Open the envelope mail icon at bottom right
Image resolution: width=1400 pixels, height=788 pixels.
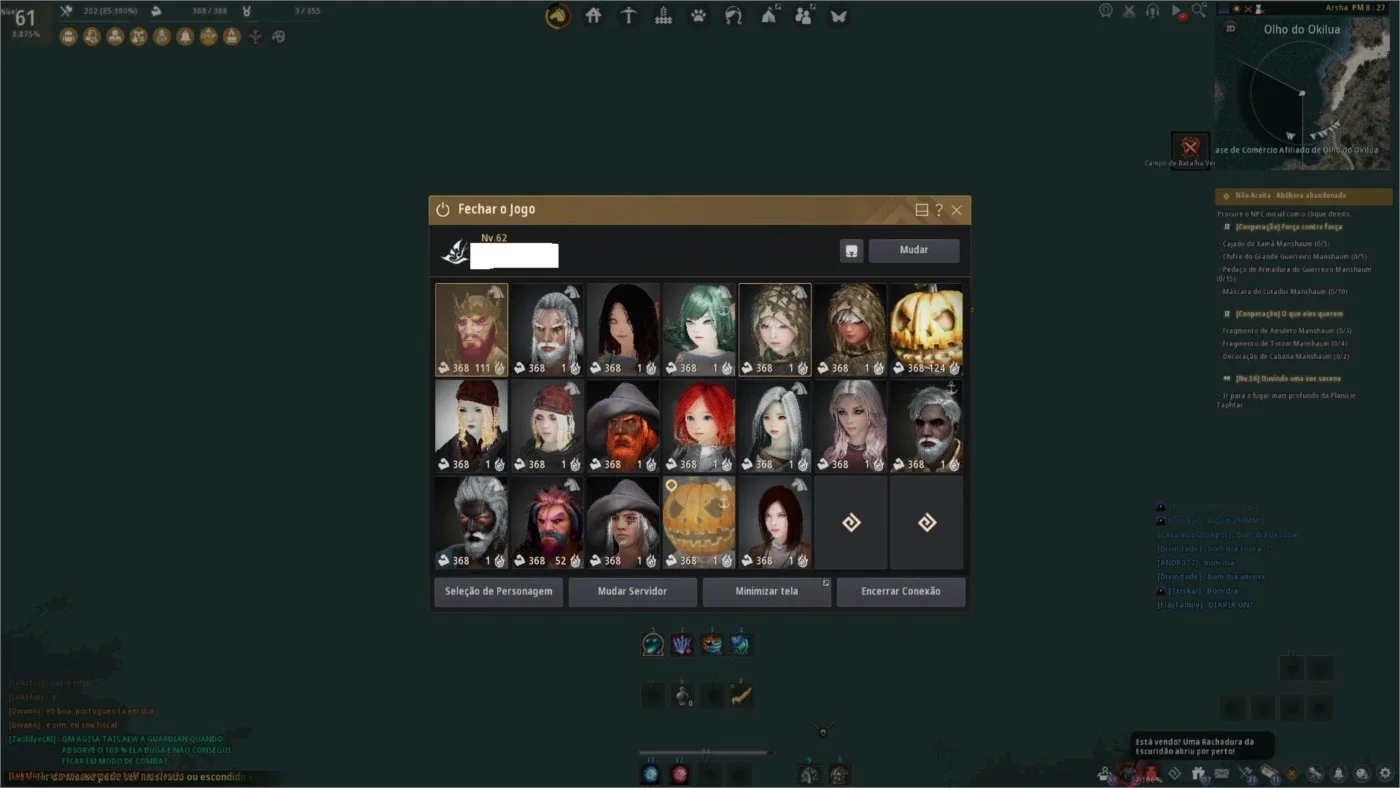[1222, 773]
